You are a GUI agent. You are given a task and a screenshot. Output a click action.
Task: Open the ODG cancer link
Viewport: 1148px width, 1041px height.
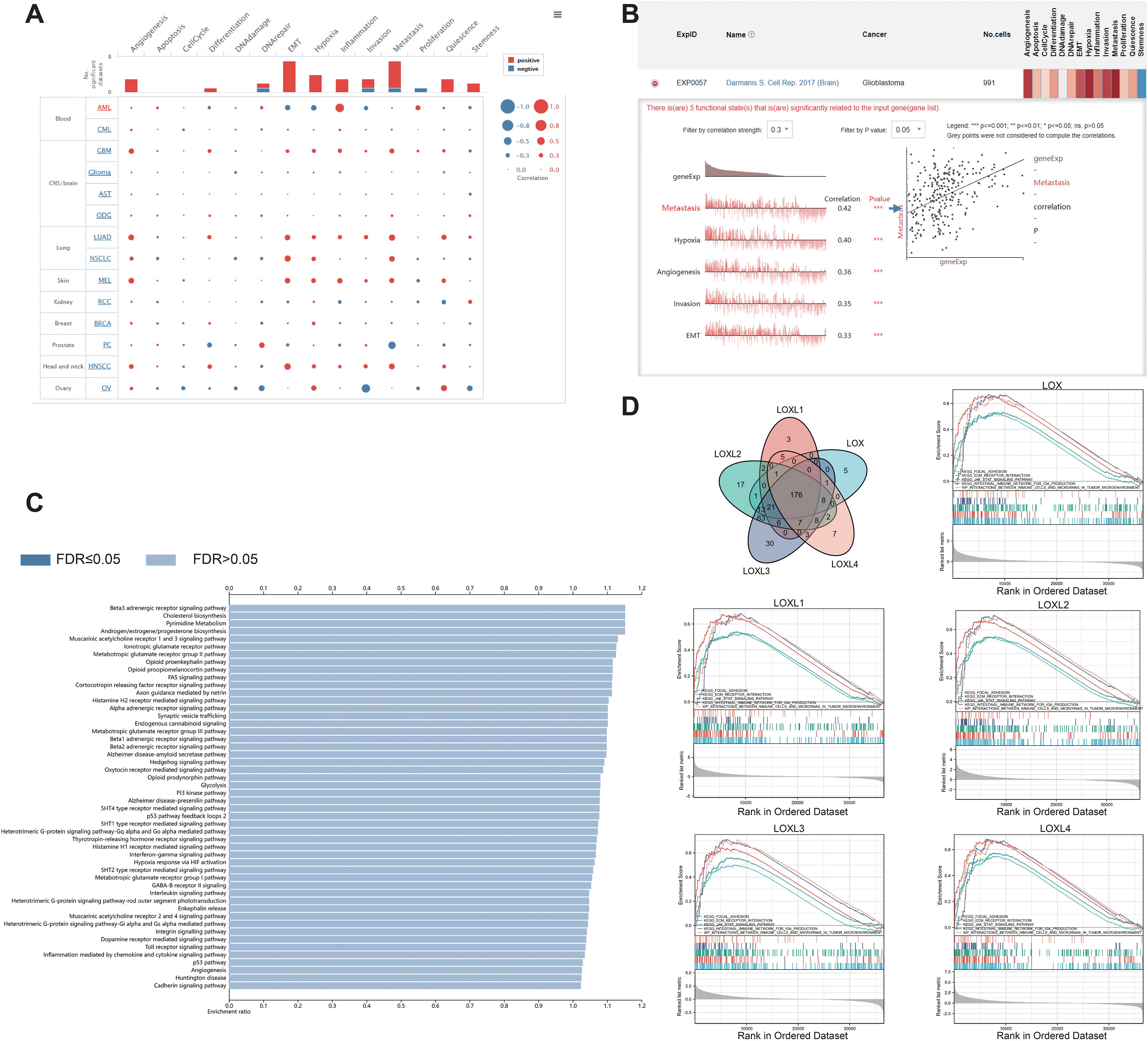click(104, 215)
